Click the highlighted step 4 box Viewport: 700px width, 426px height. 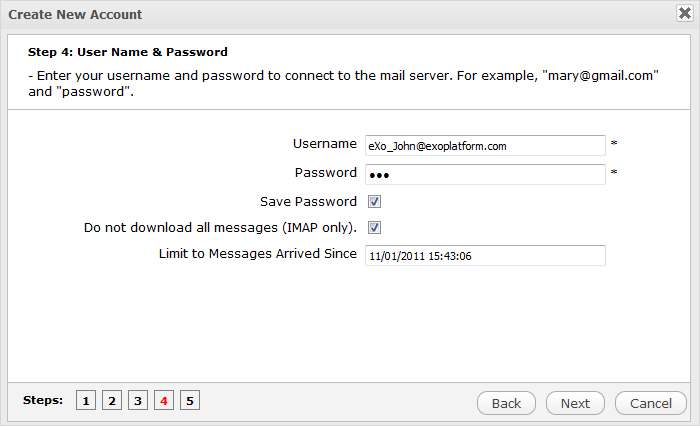coord(164,401)
